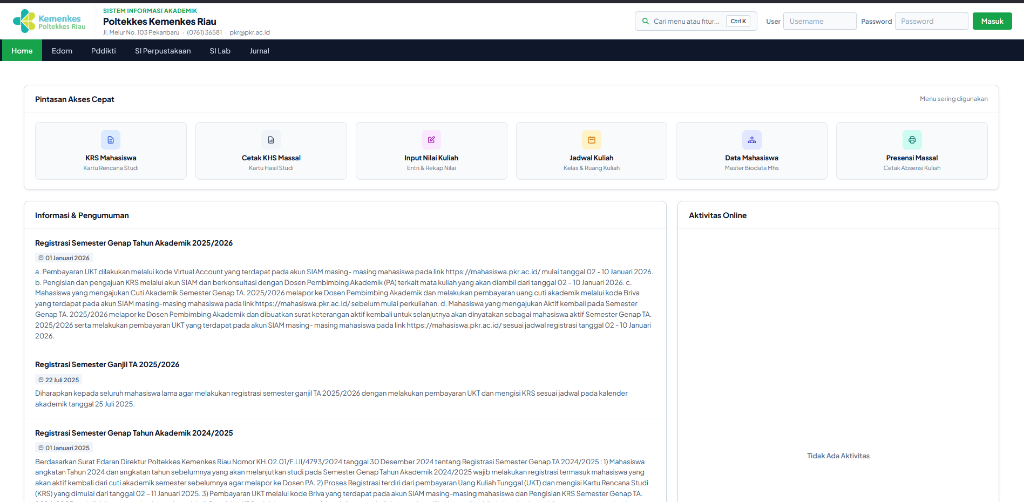This screenshot has height=502, width=1024.
Task: Open Cetak KHS Massal file icon
Action: [271, 140]
